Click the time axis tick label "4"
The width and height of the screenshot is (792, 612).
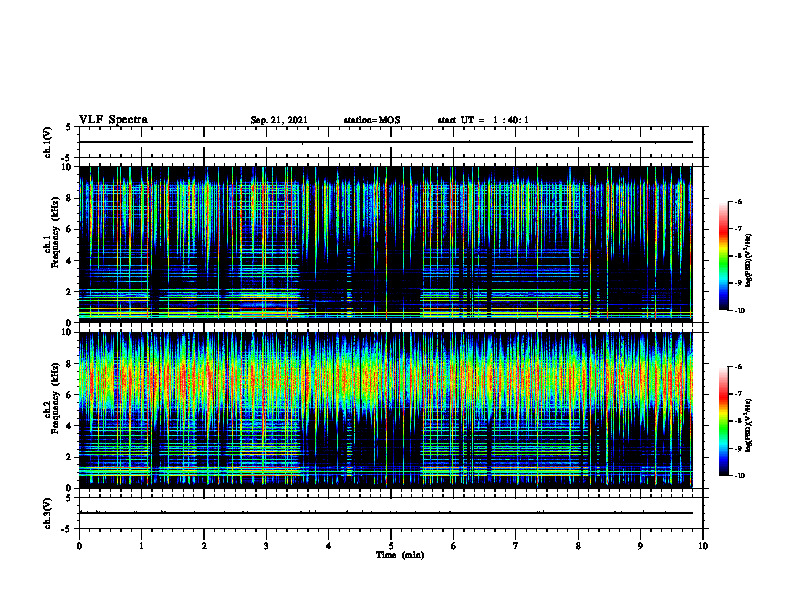tap(328, 546)
